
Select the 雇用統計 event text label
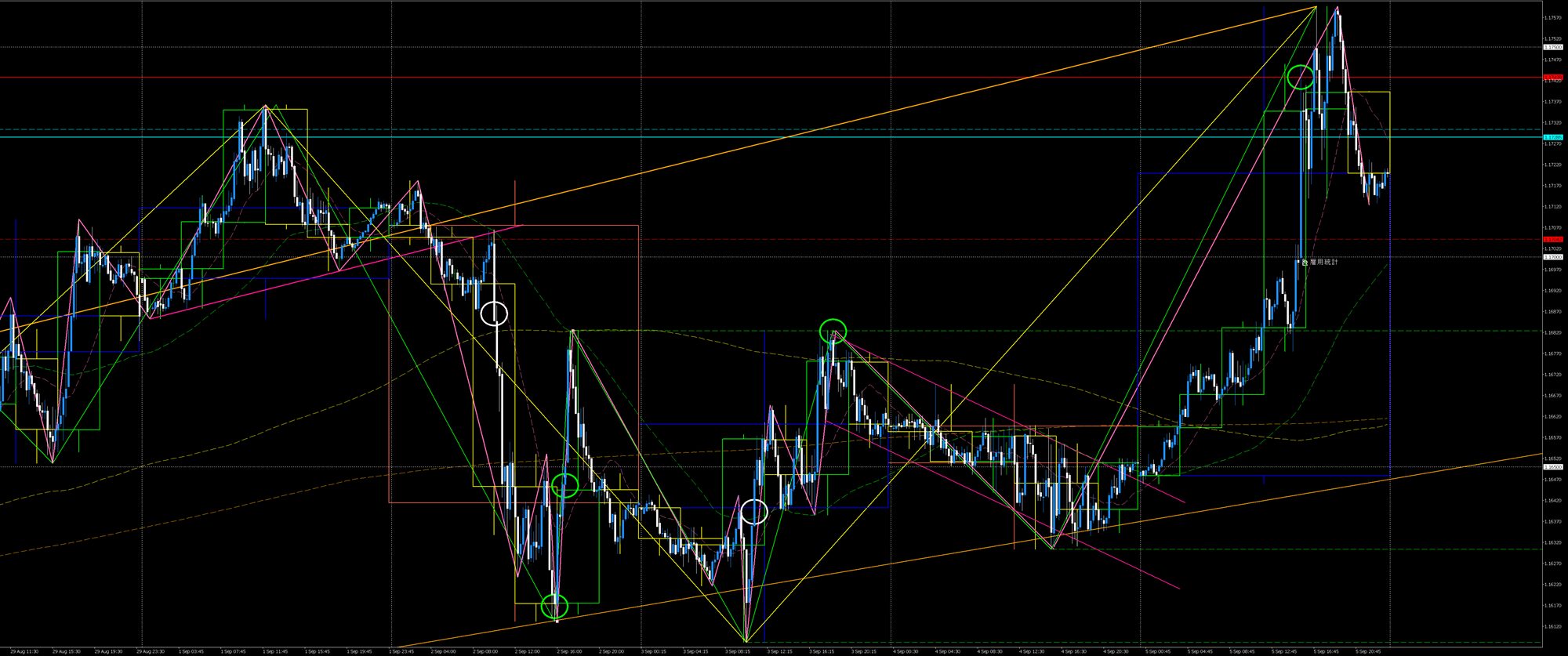click(x=1324, y=262)
